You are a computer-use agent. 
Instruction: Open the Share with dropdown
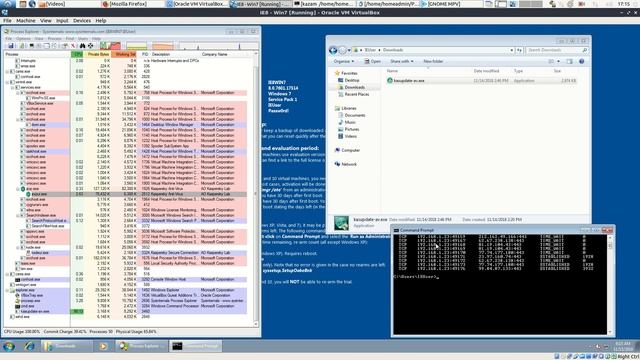point(402,61)
